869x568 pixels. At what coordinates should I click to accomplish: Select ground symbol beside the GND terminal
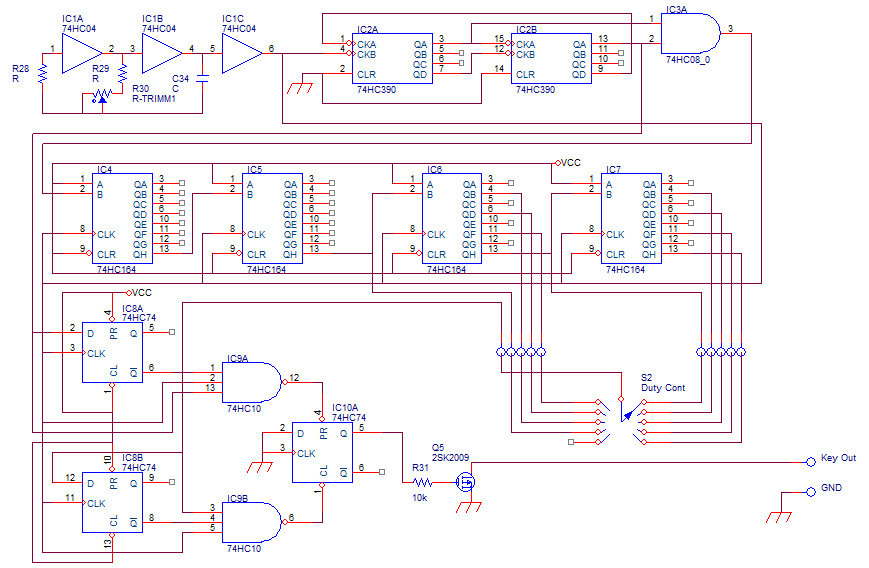pyautogui.click(x=779, y=516)
